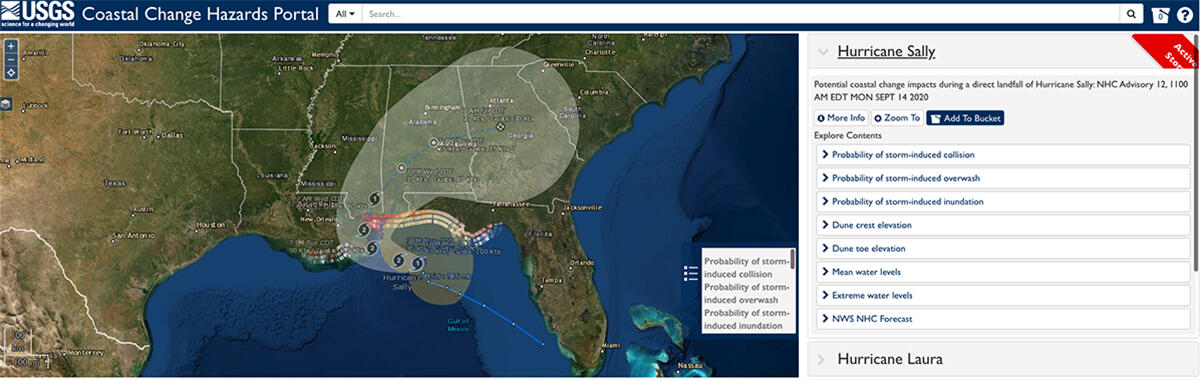Expand Probability of storm-induced overwash
Viewport: 1200px width, 380px height.
tap(1003, 178)
